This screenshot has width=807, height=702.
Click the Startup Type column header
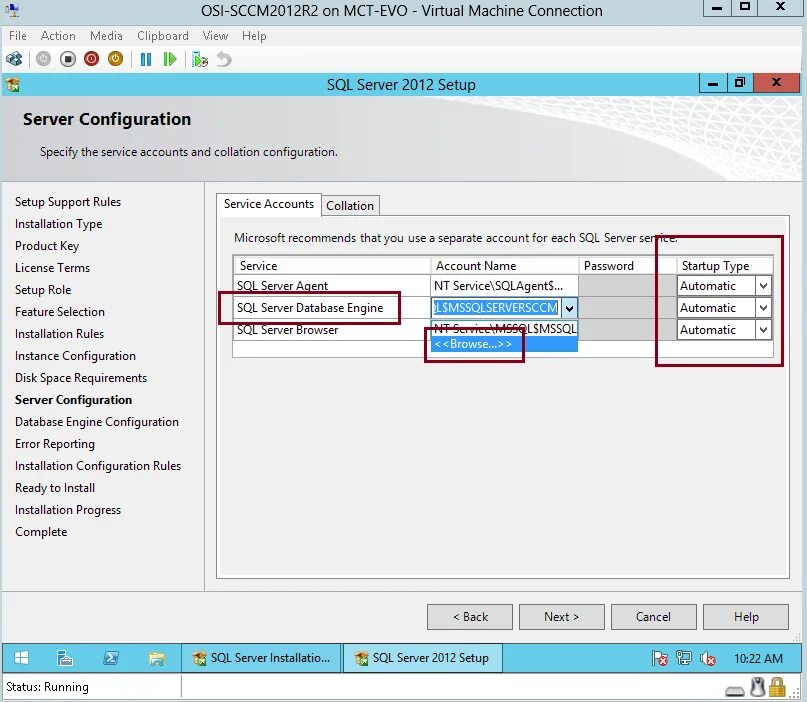coord(725,266)
